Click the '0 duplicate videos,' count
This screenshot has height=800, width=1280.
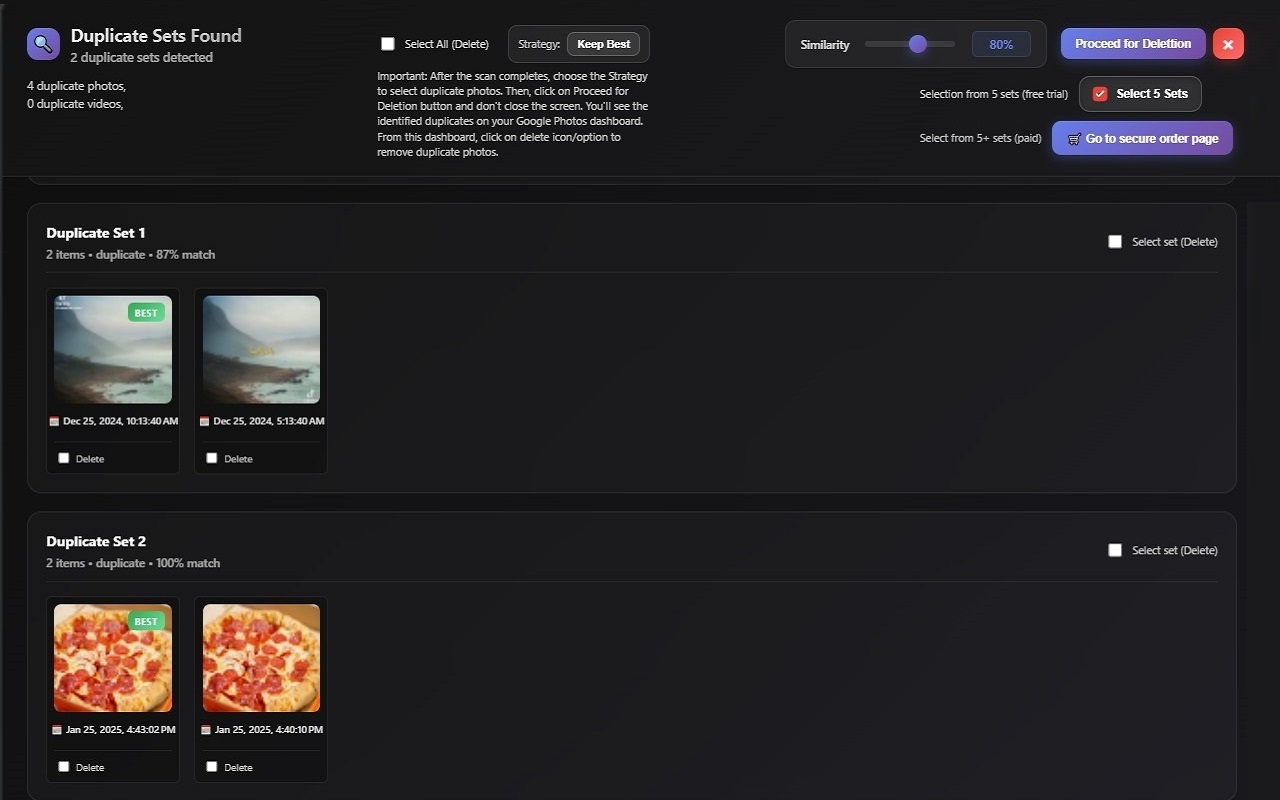coord(76,104)
